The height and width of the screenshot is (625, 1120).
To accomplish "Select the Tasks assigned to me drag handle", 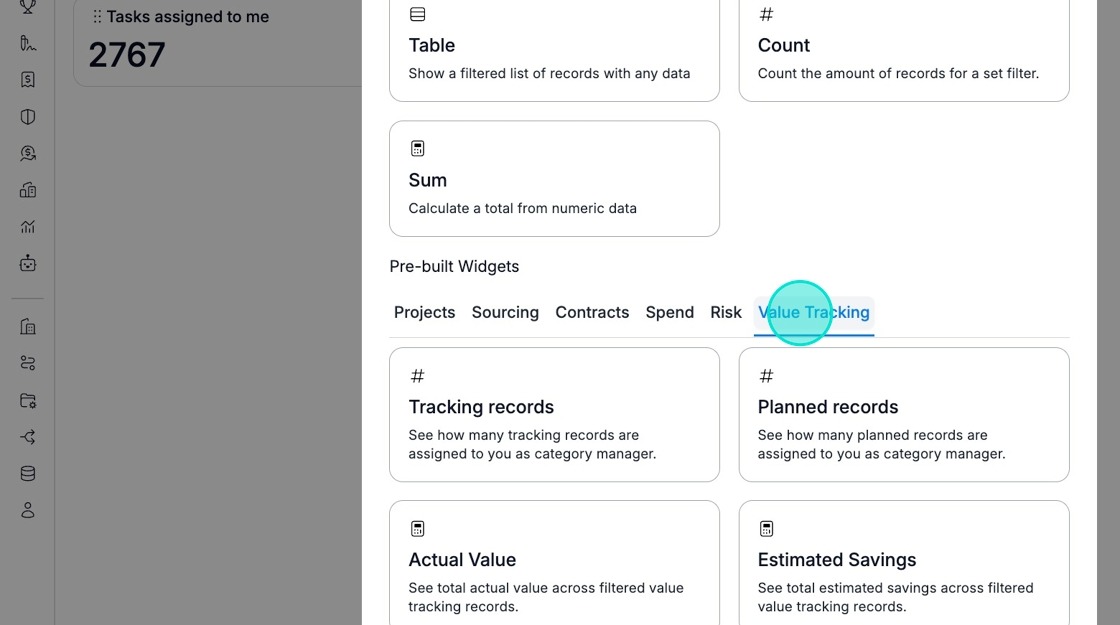I will pyautogui.click(x=97, y=16).
